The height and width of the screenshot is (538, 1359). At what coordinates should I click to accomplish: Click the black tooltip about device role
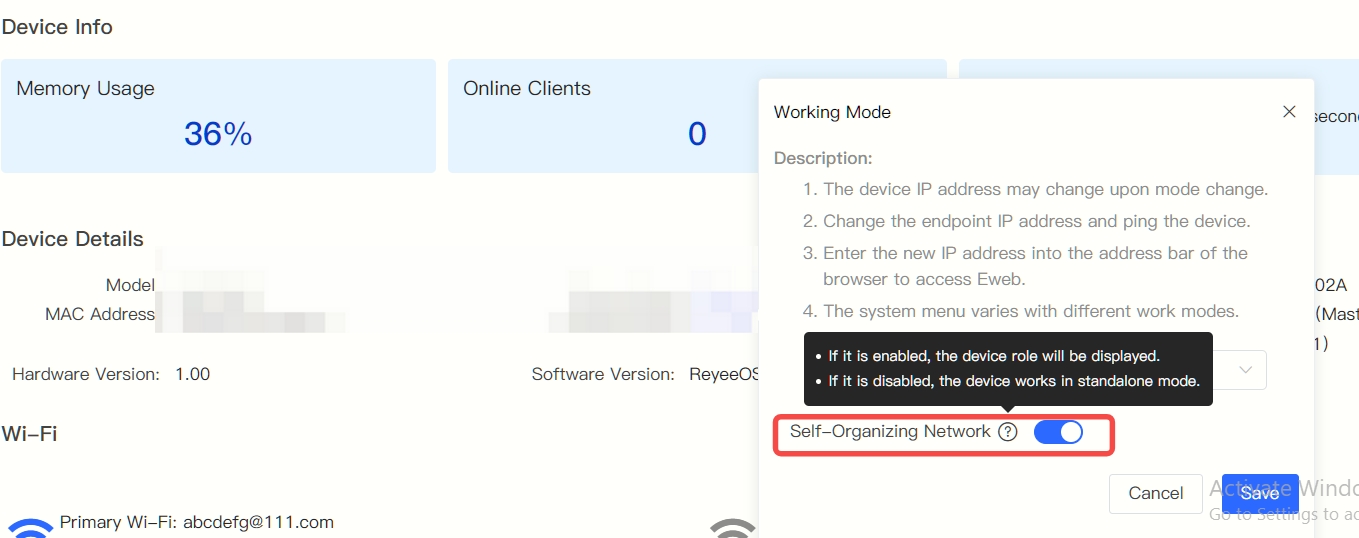[1007, 368]
